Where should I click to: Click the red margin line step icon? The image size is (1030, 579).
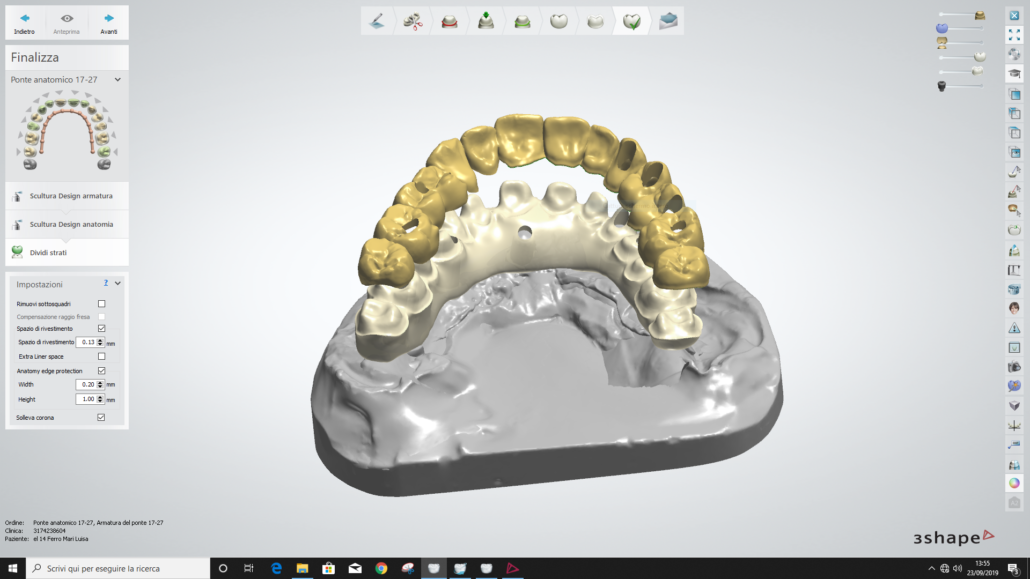pyautogui.click(x=450, y=21)
